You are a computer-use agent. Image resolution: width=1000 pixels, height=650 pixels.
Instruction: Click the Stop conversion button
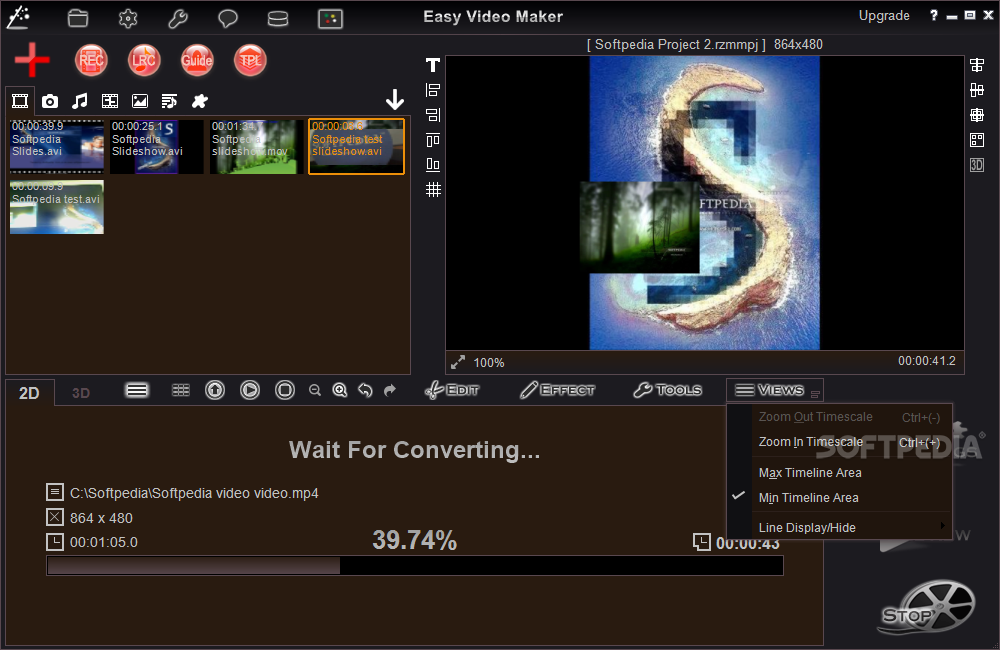927,607
